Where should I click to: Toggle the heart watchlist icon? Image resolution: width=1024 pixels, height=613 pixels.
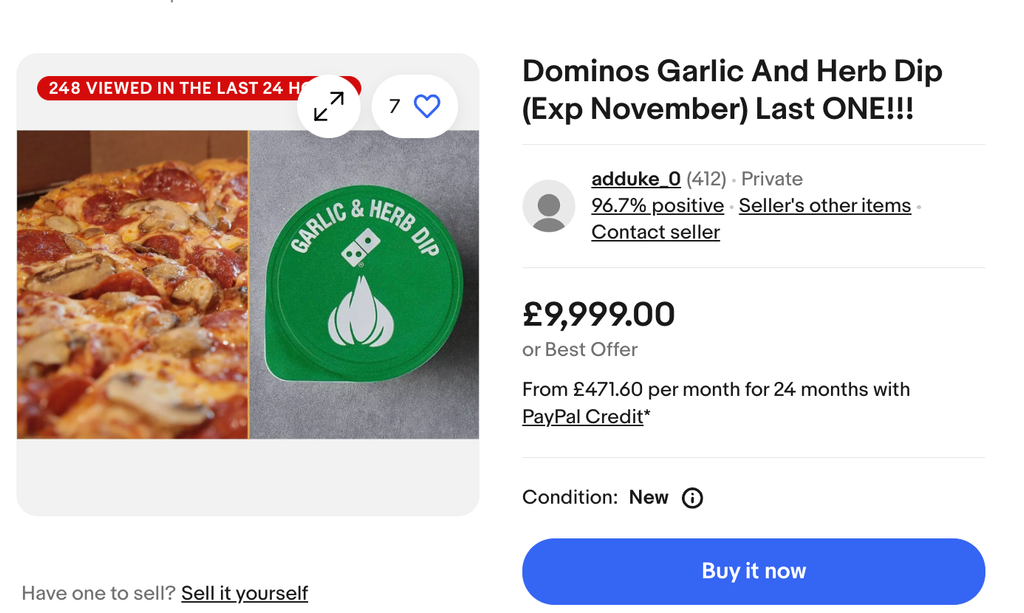tap(427, 106)
